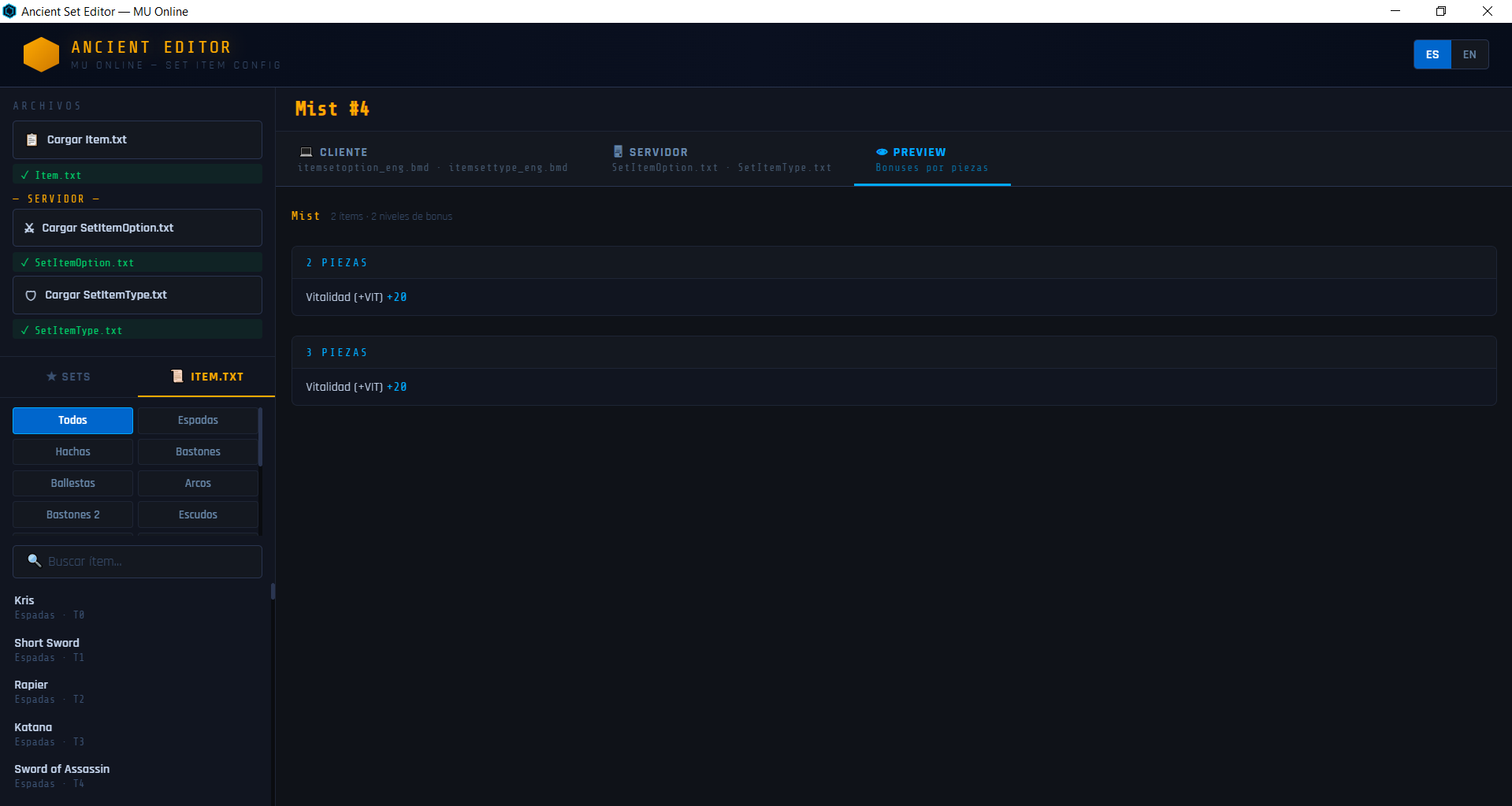Filter items by Escudos
The width and height of the screenshot is (1512, 806).
point(198,514)
